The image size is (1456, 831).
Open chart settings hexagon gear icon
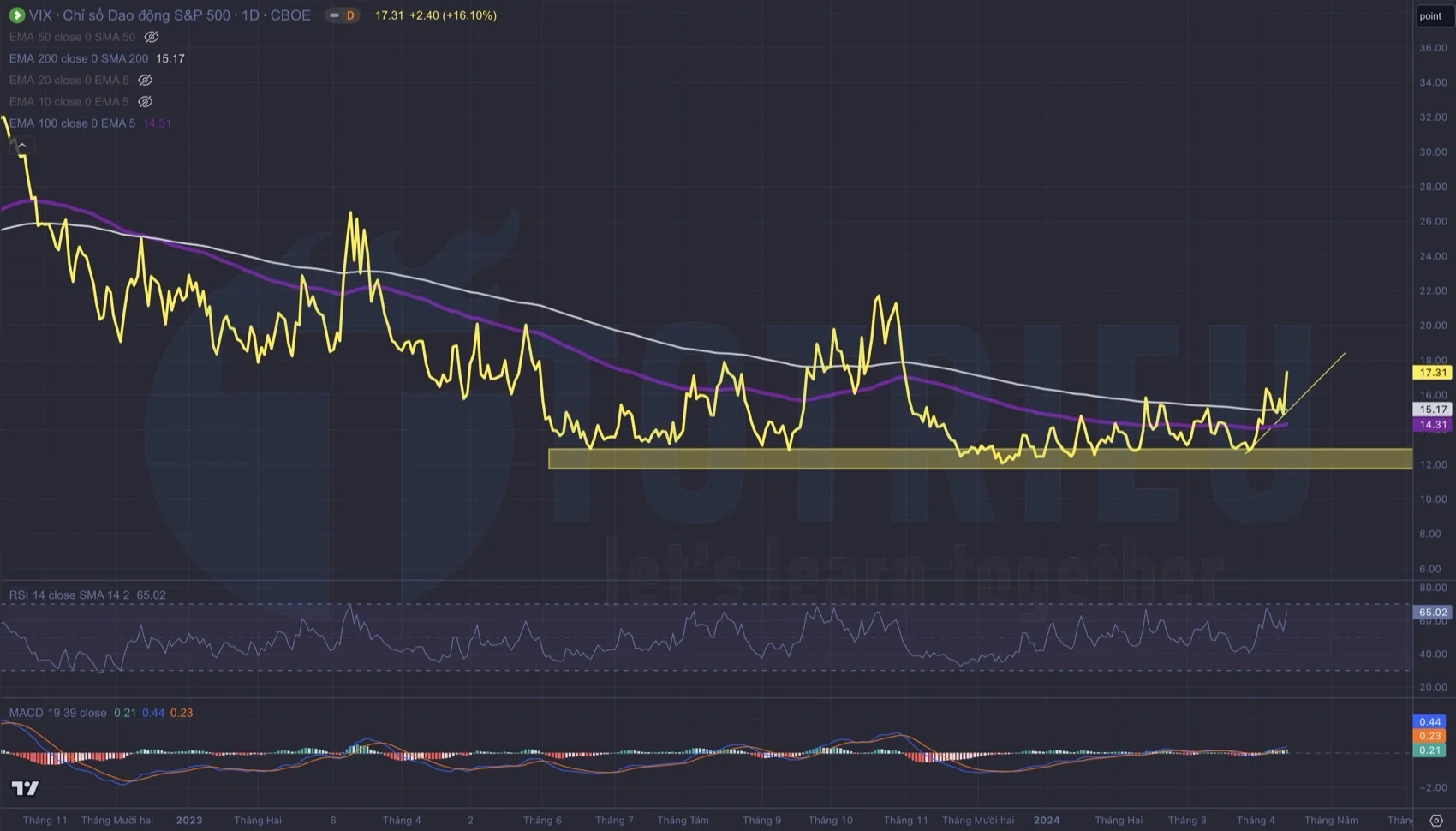(x=1436, y=821)
